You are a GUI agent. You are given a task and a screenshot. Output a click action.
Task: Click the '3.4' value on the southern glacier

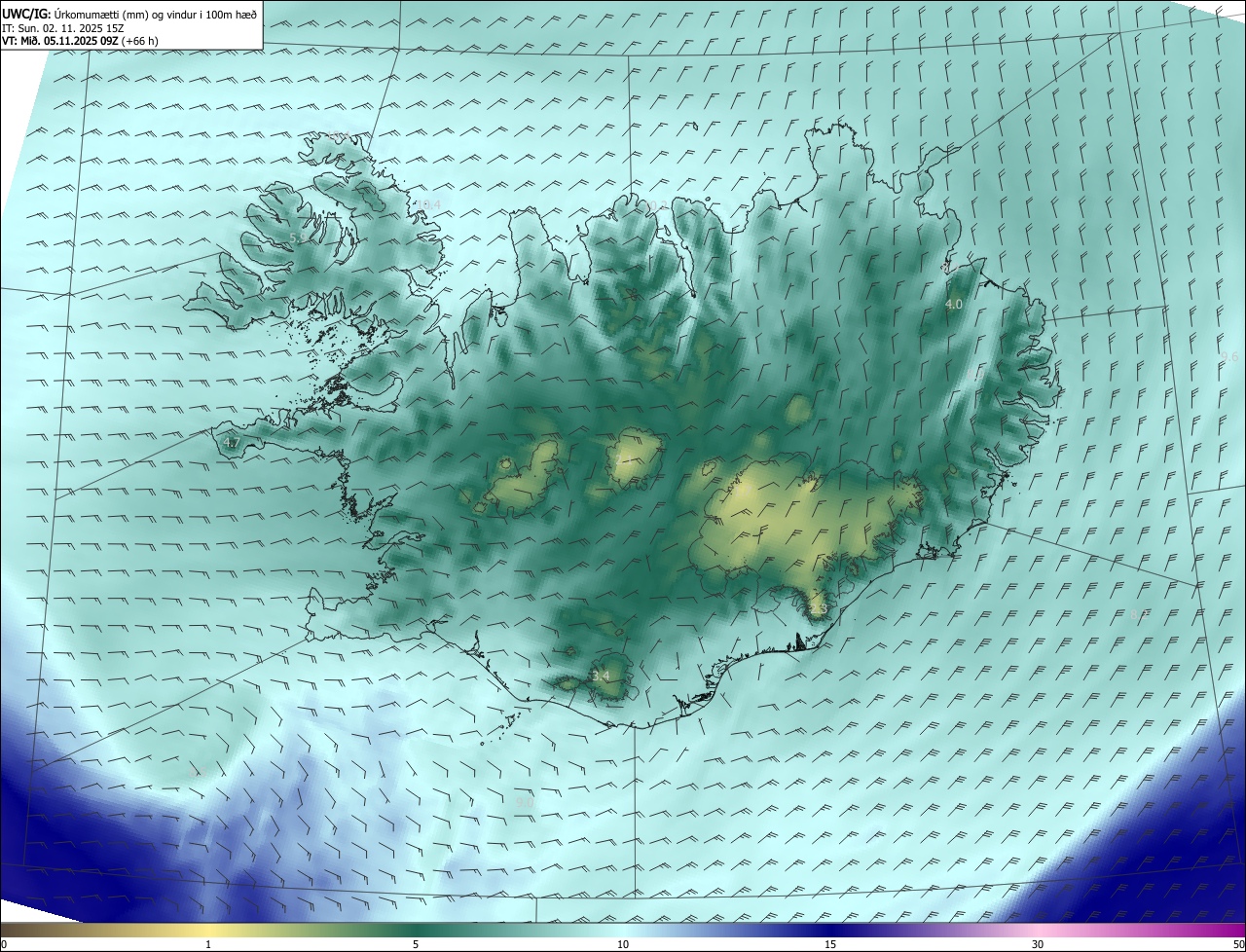click(x=602, y=676)
